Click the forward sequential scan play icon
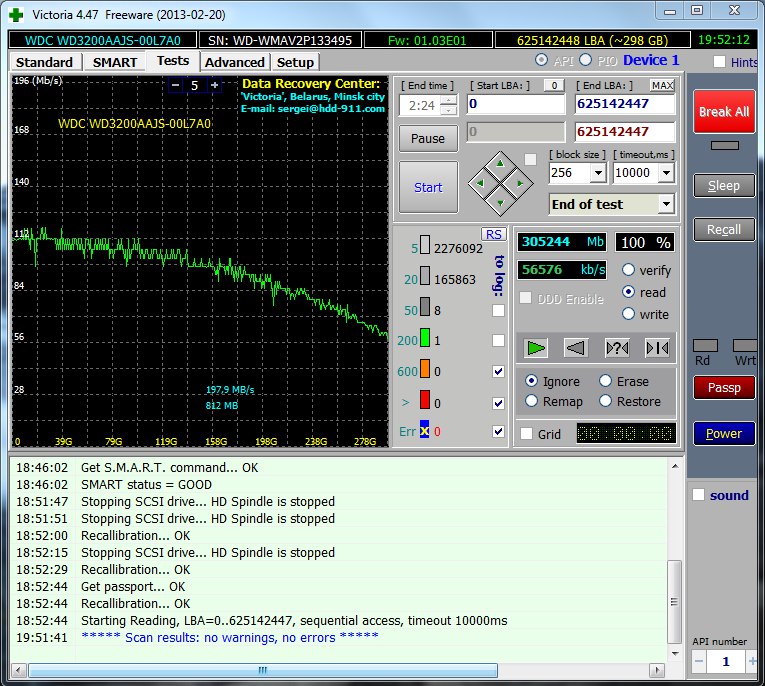 pos(537,347)
